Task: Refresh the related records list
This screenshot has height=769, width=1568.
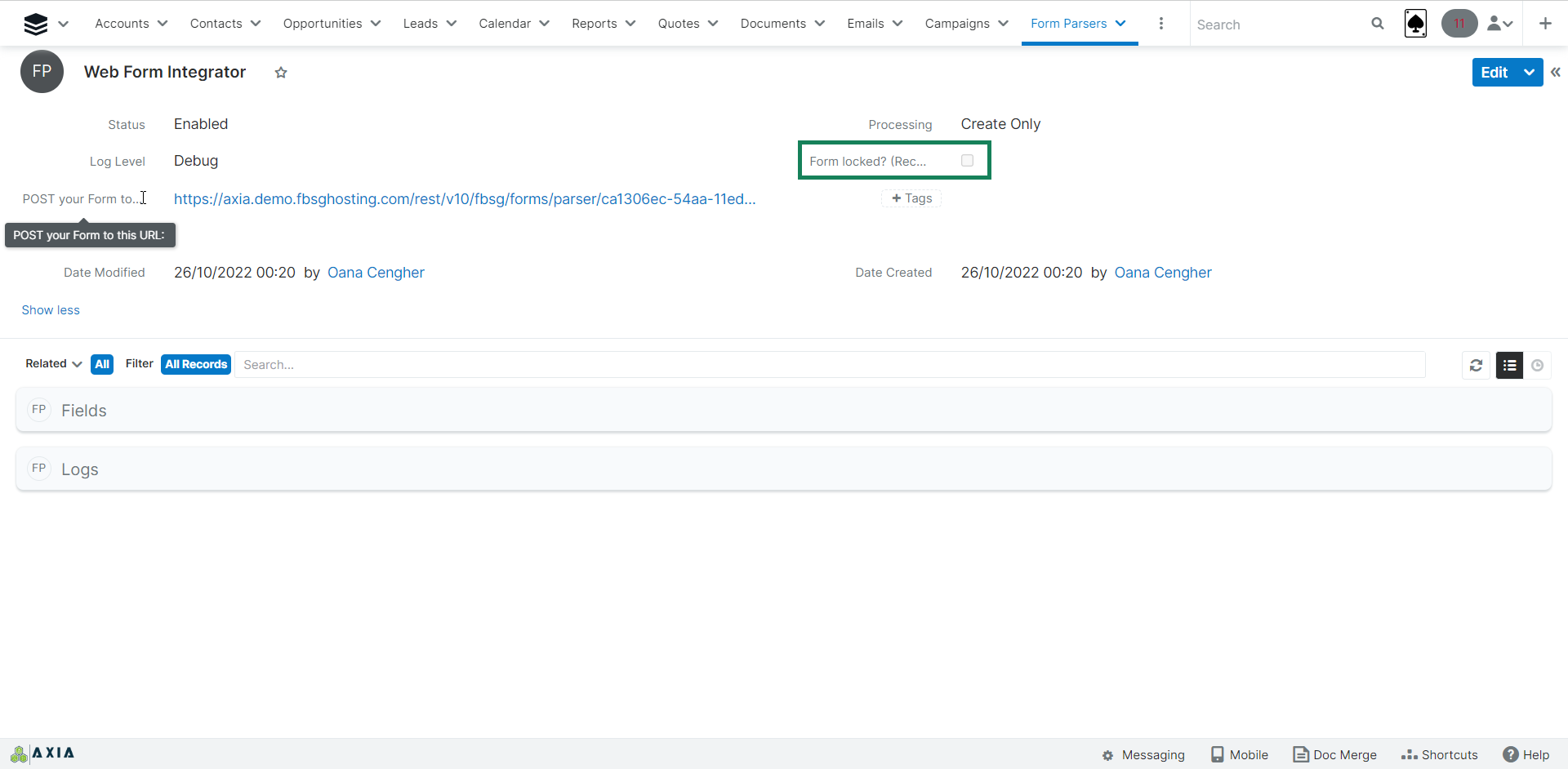Action: pos(1476,366)
